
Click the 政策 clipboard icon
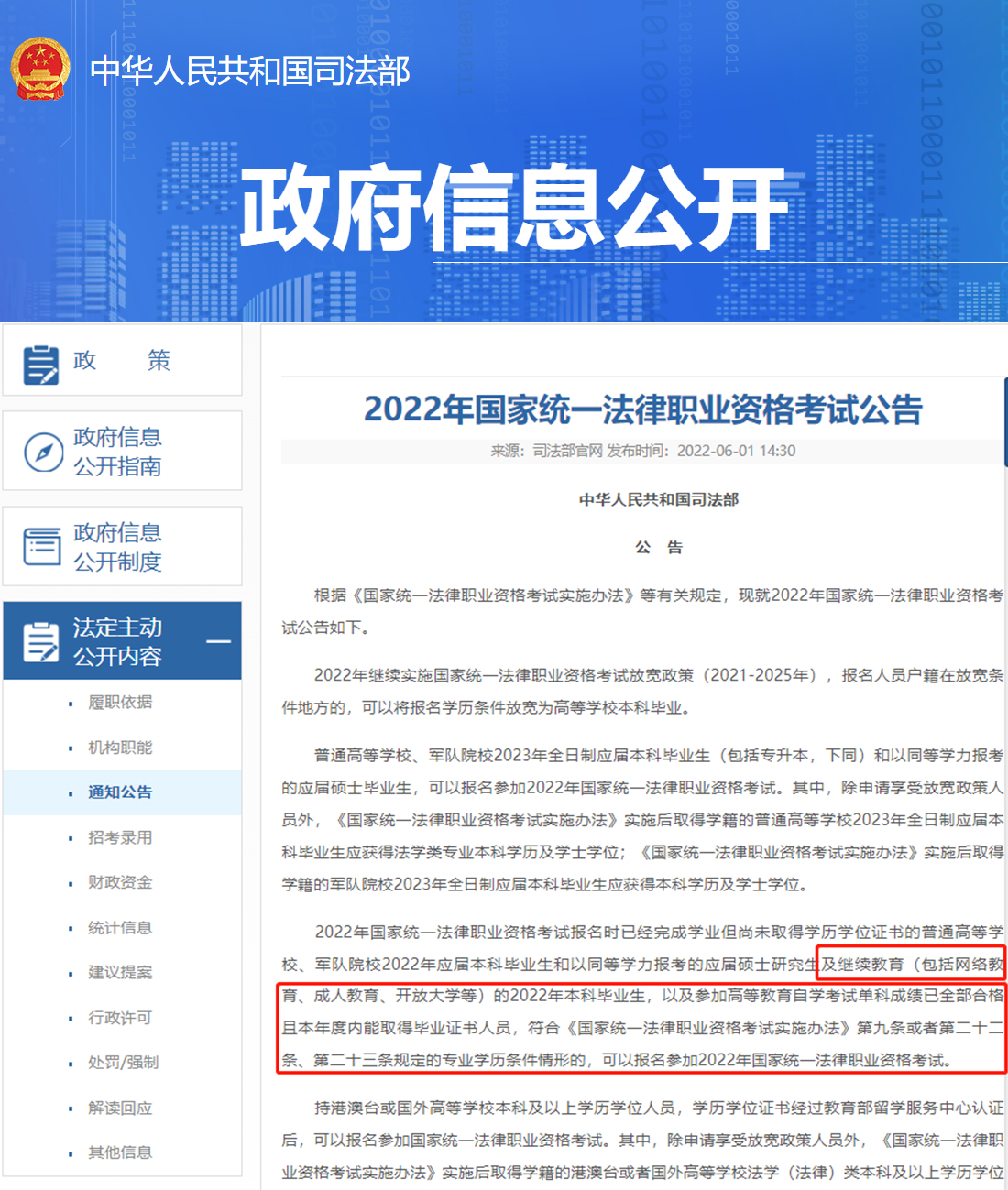pyautogui.click(x=41, y=364)
